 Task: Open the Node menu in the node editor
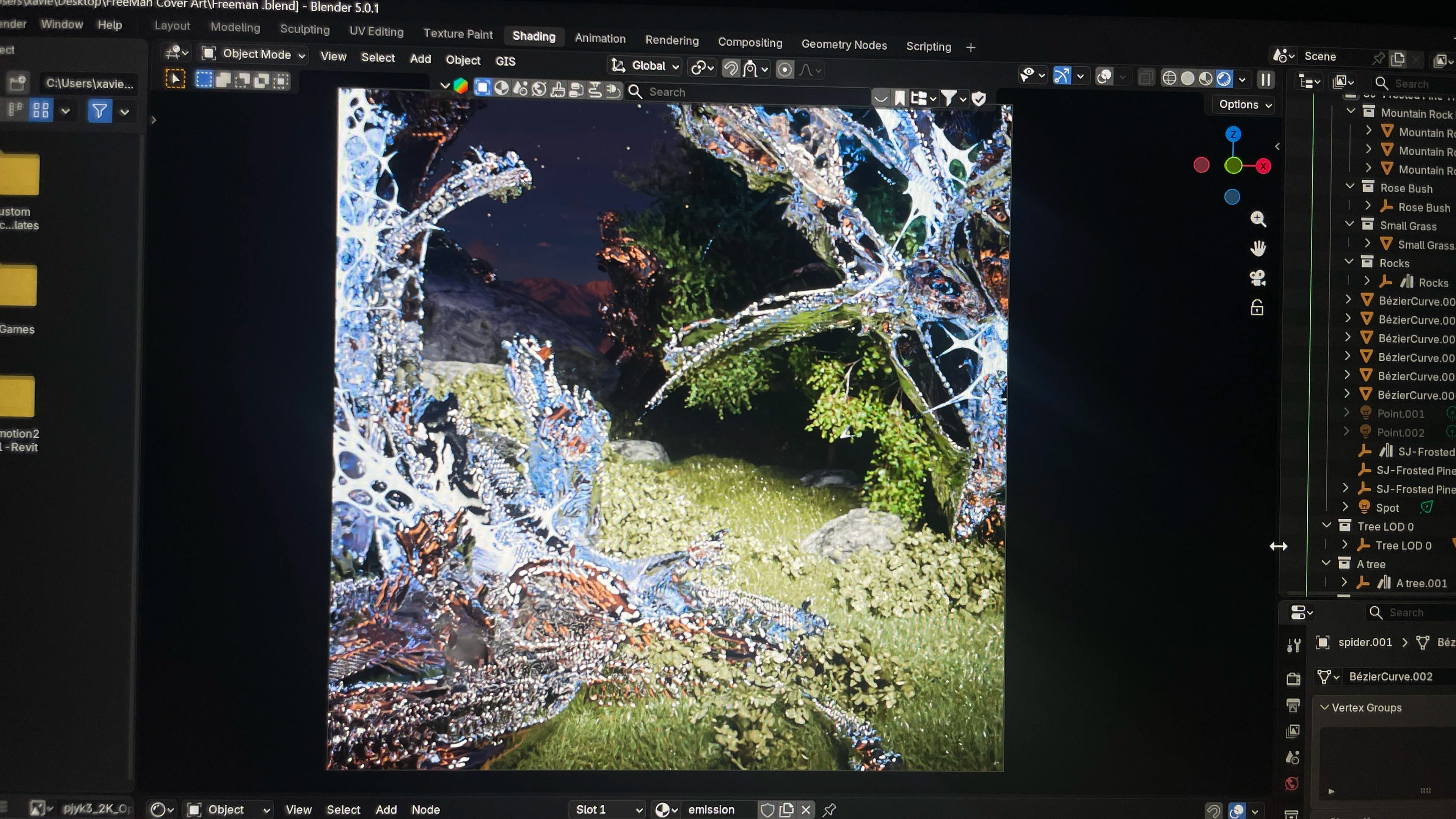425,810
